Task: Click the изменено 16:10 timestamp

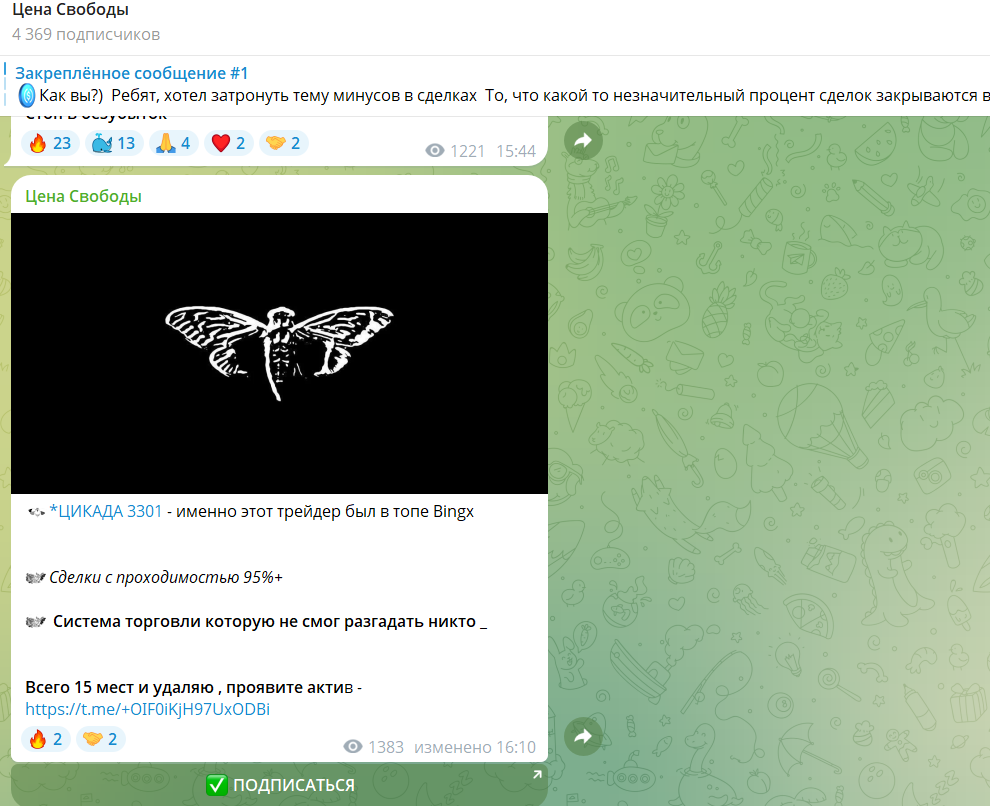Action: [x=475, y=747]
